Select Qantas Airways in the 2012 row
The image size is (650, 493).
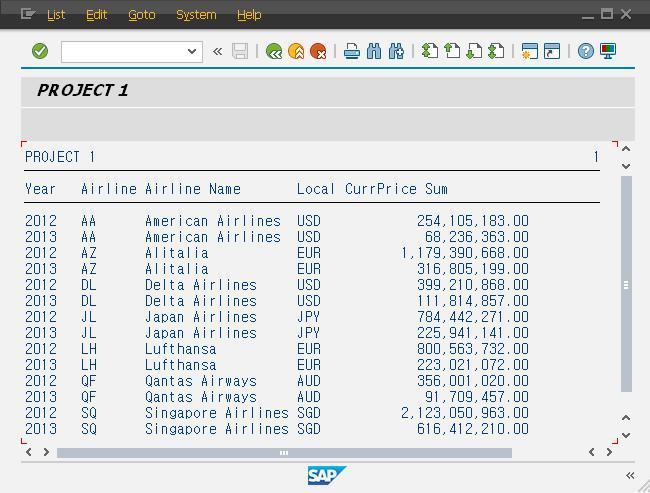coord(201,381)
